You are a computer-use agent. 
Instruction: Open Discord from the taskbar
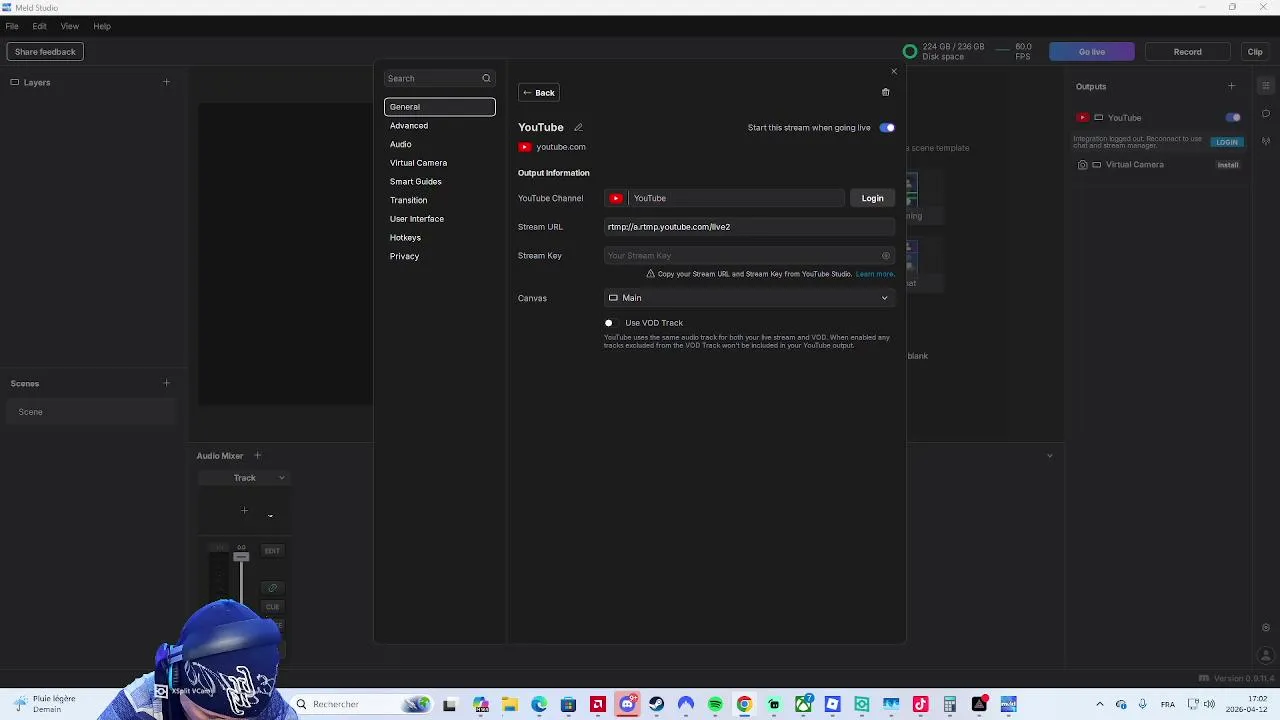point(627,704)
